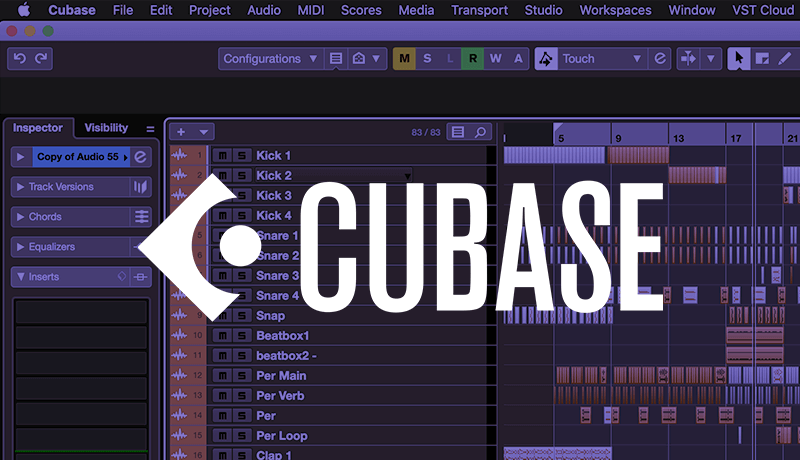Click the Inserts diamond preset icon
Screen dimensions: 800x460
pyautogui.click(x=121, y=276)
